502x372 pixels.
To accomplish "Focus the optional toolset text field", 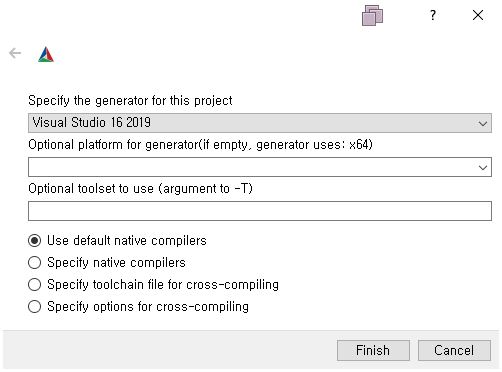I will coord(260,211).
